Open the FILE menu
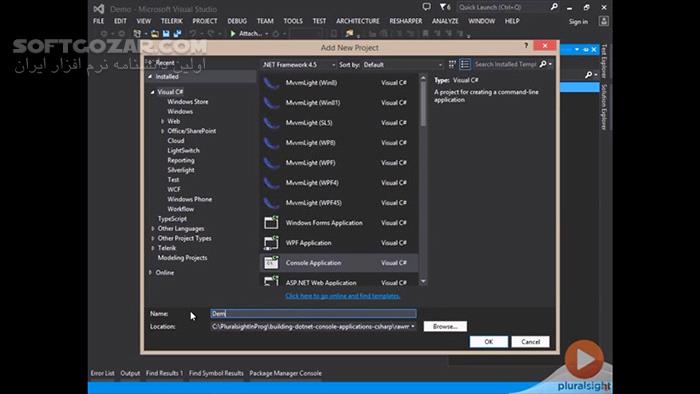Image resolution: width=700 pixels, height=394 pixels. point(98,21)
